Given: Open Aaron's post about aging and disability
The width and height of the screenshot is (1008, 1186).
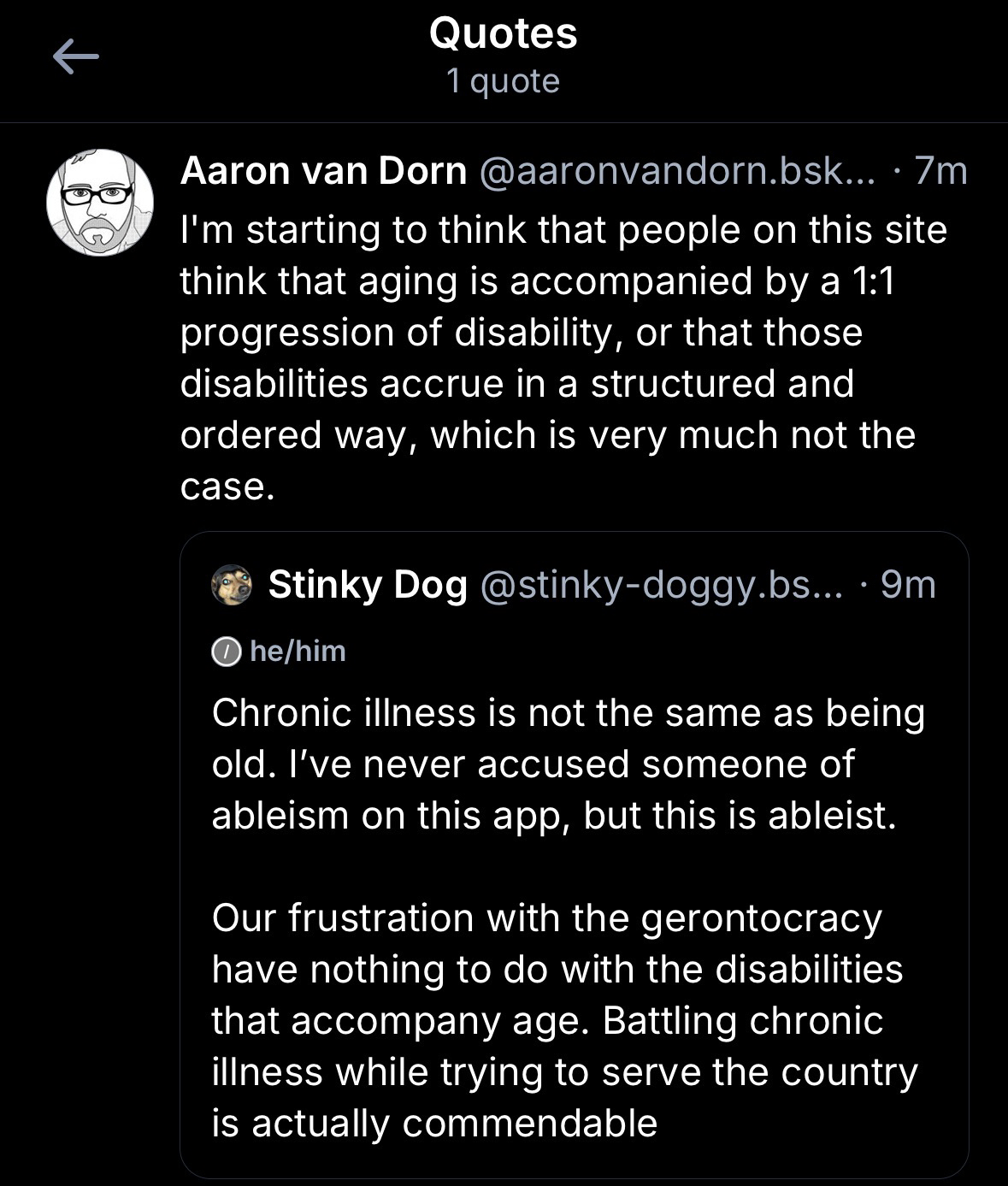Looking at the screenshot, I should 547,357.
